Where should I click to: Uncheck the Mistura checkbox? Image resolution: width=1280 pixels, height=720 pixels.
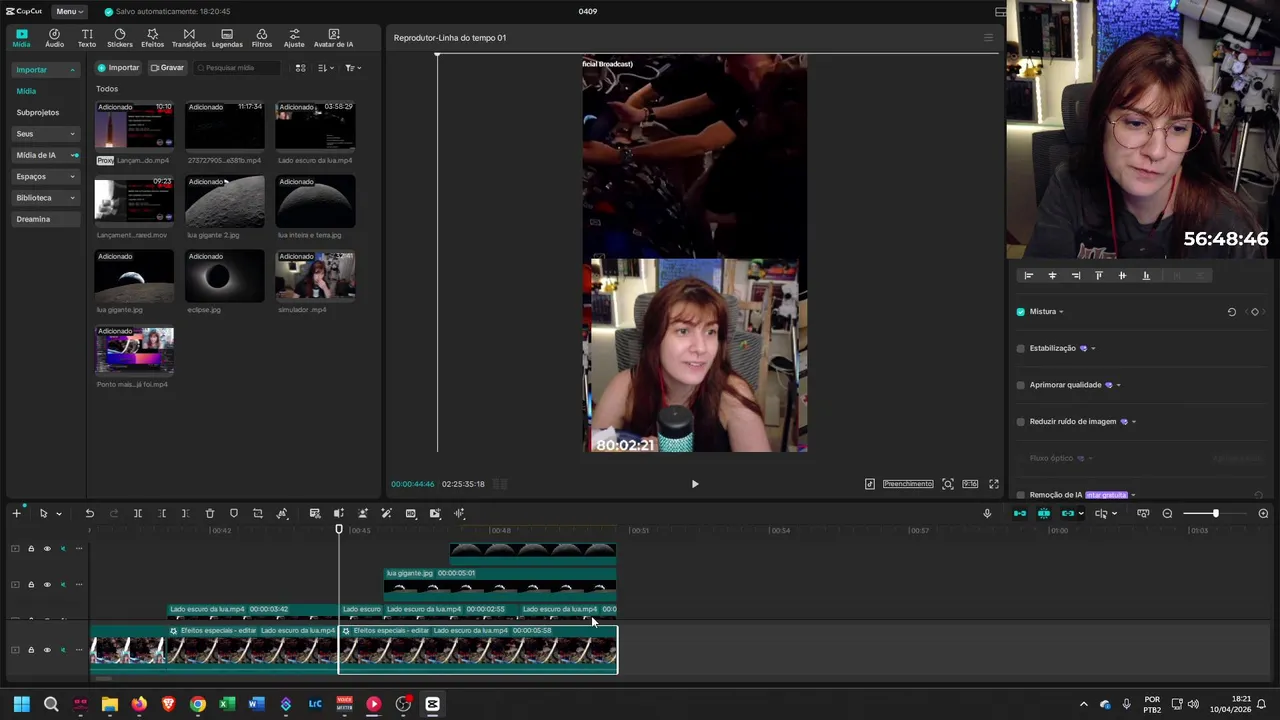(1021, 312)
